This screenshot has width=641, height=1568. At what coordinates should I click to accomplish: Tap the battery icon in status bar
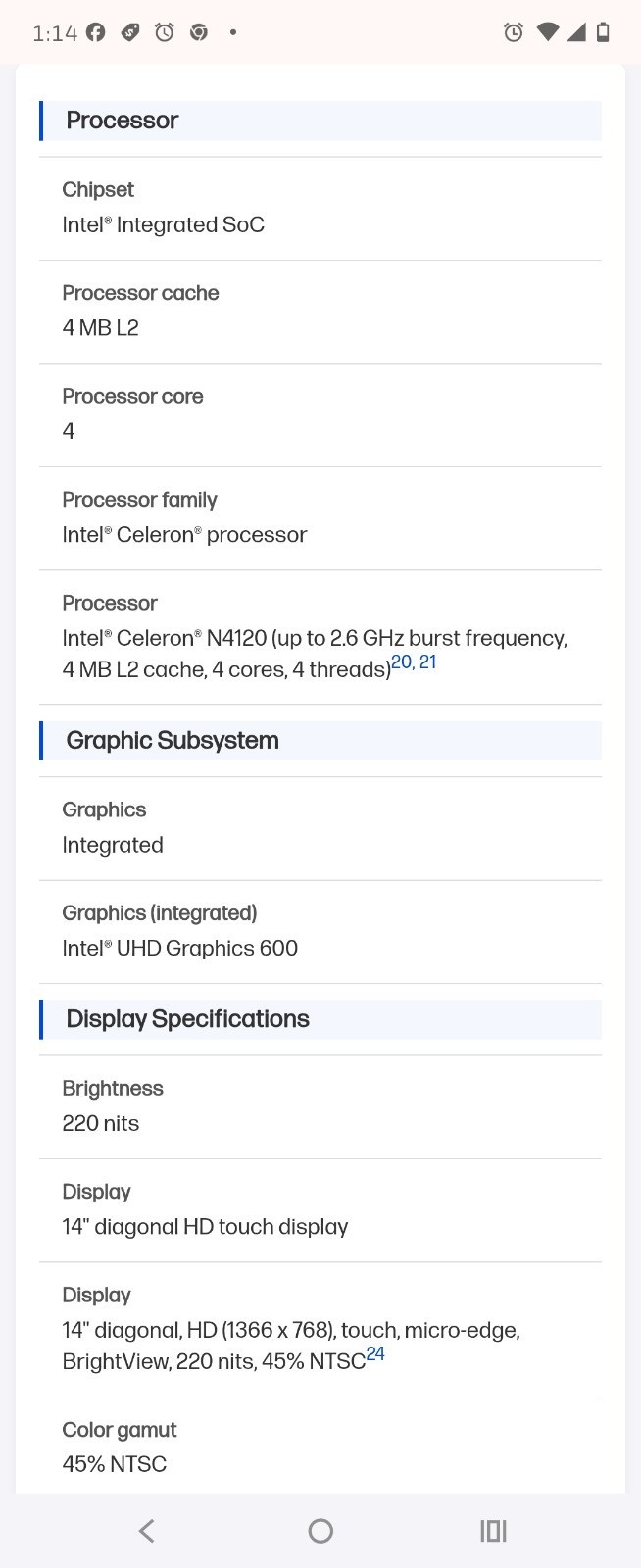[x=603, y=32]
